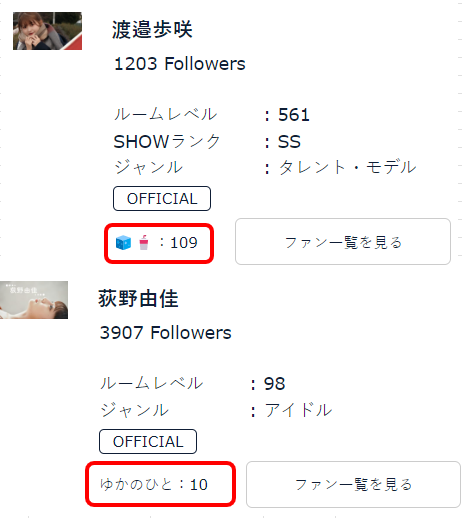Click the name 渡邉歩咲
The image size is (462, 518).
(x=152, y=30)
